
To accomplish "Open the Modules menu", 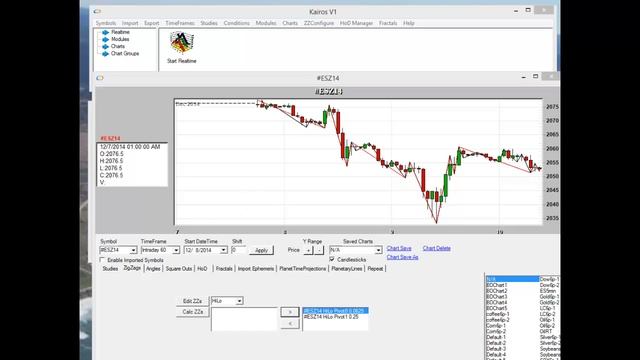I will [x=266, y=23].
